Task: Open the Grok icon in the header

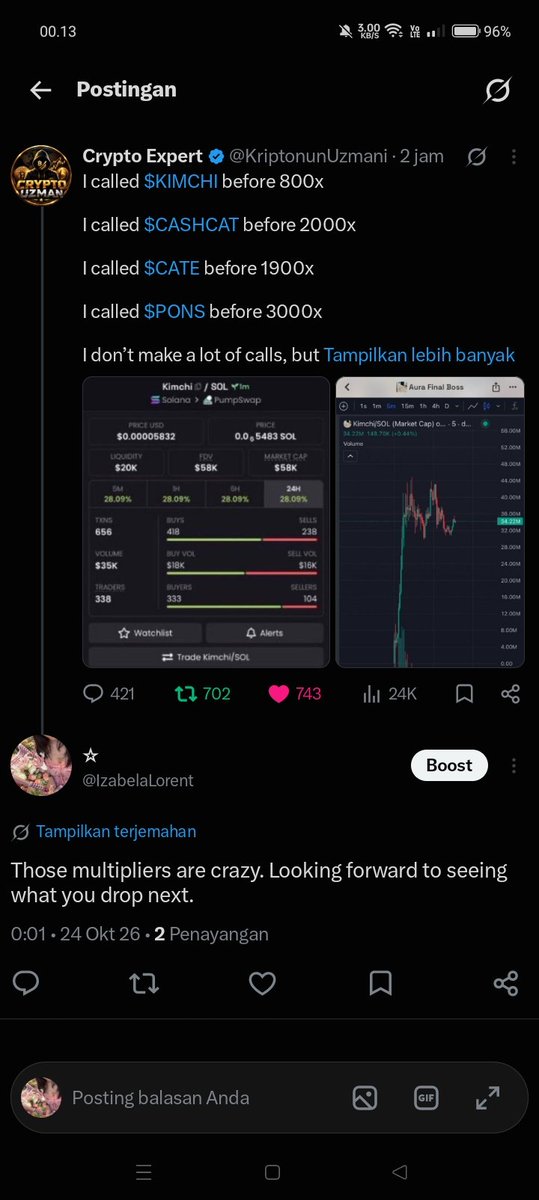Action: click(x=497, y=91)
